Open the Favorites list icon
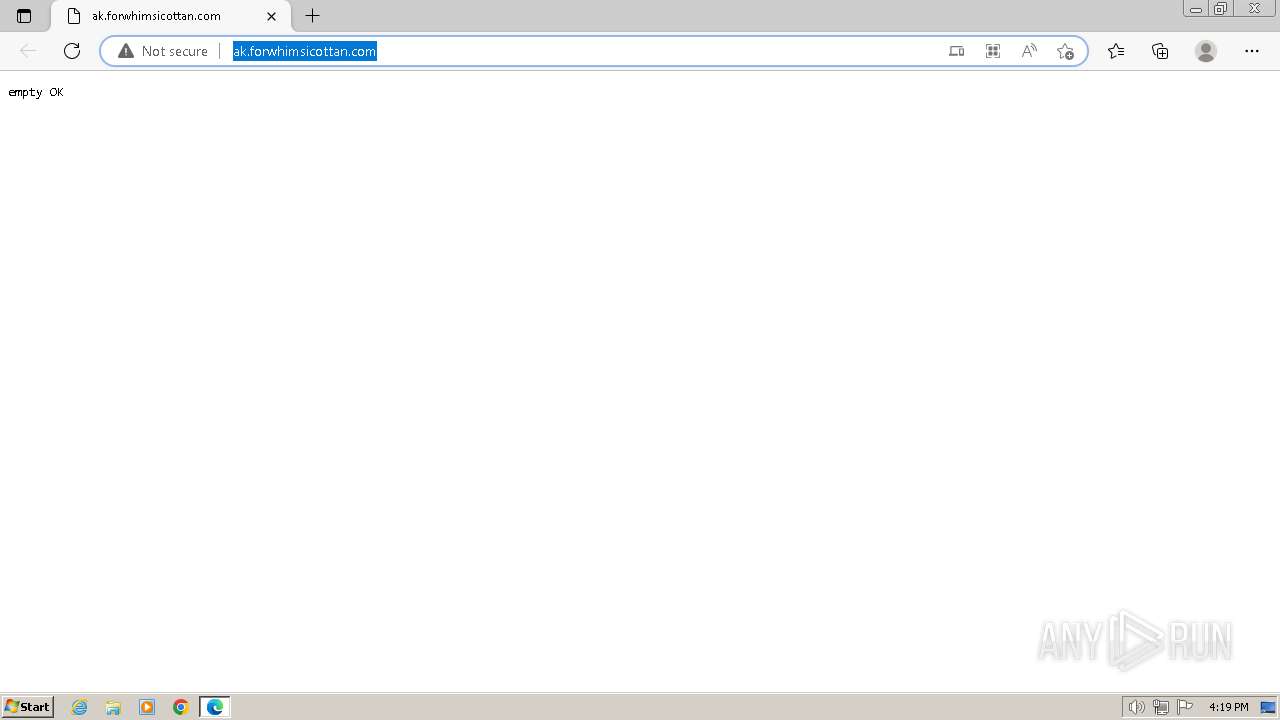 tap(1116, 51)
